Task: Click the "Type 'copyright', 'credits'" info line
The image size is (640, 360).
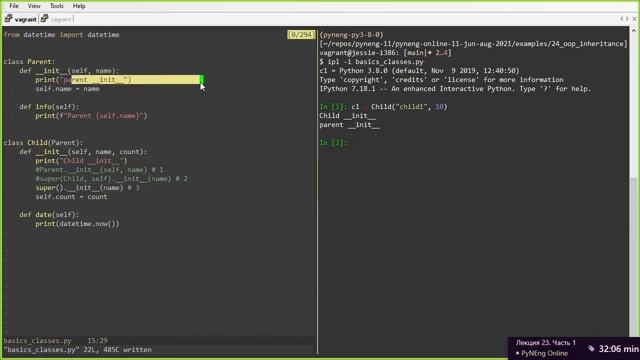Action: coord(441,80)
